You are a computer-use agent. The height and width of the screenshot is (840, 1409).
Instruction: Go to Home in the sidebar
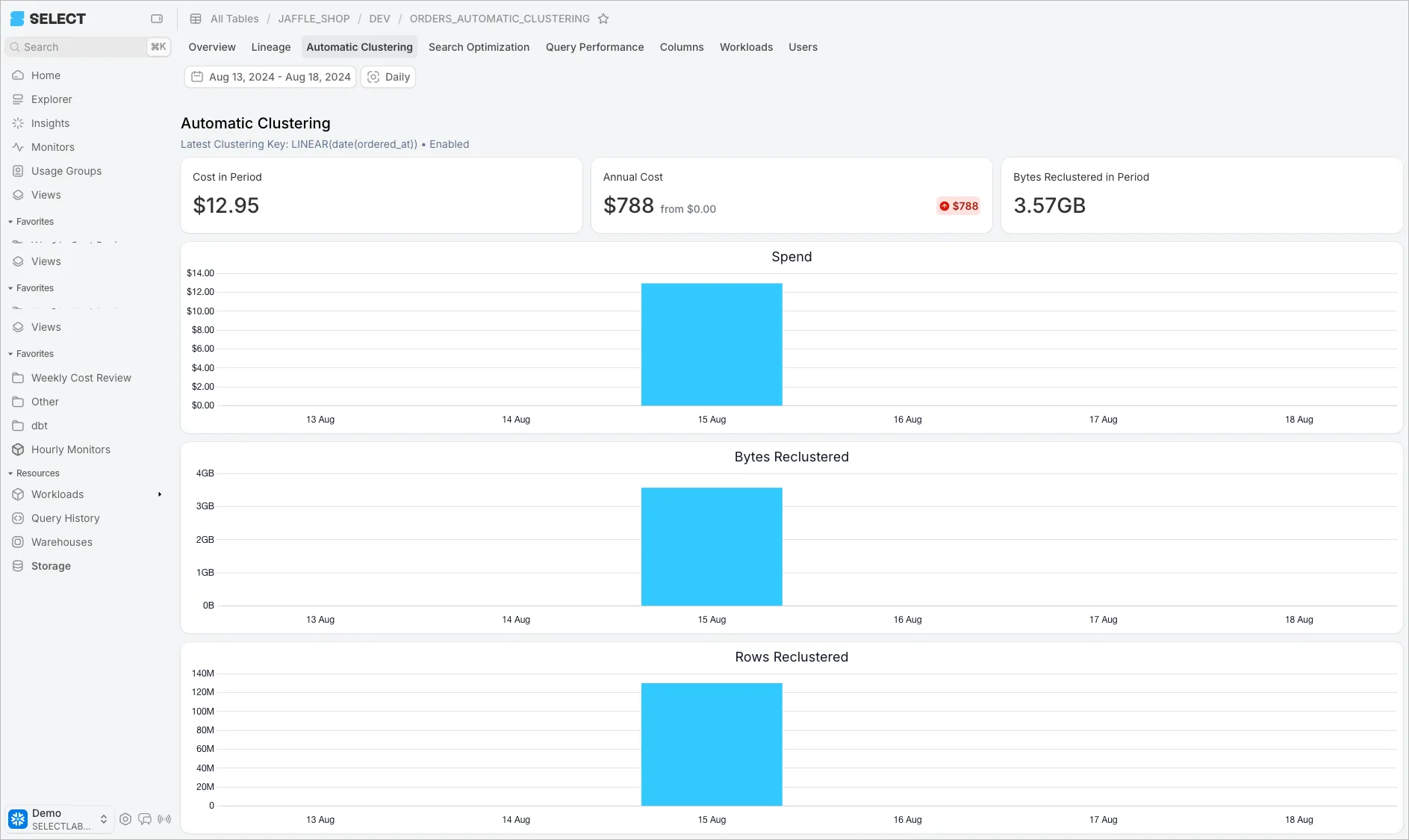tap(46, 75)
